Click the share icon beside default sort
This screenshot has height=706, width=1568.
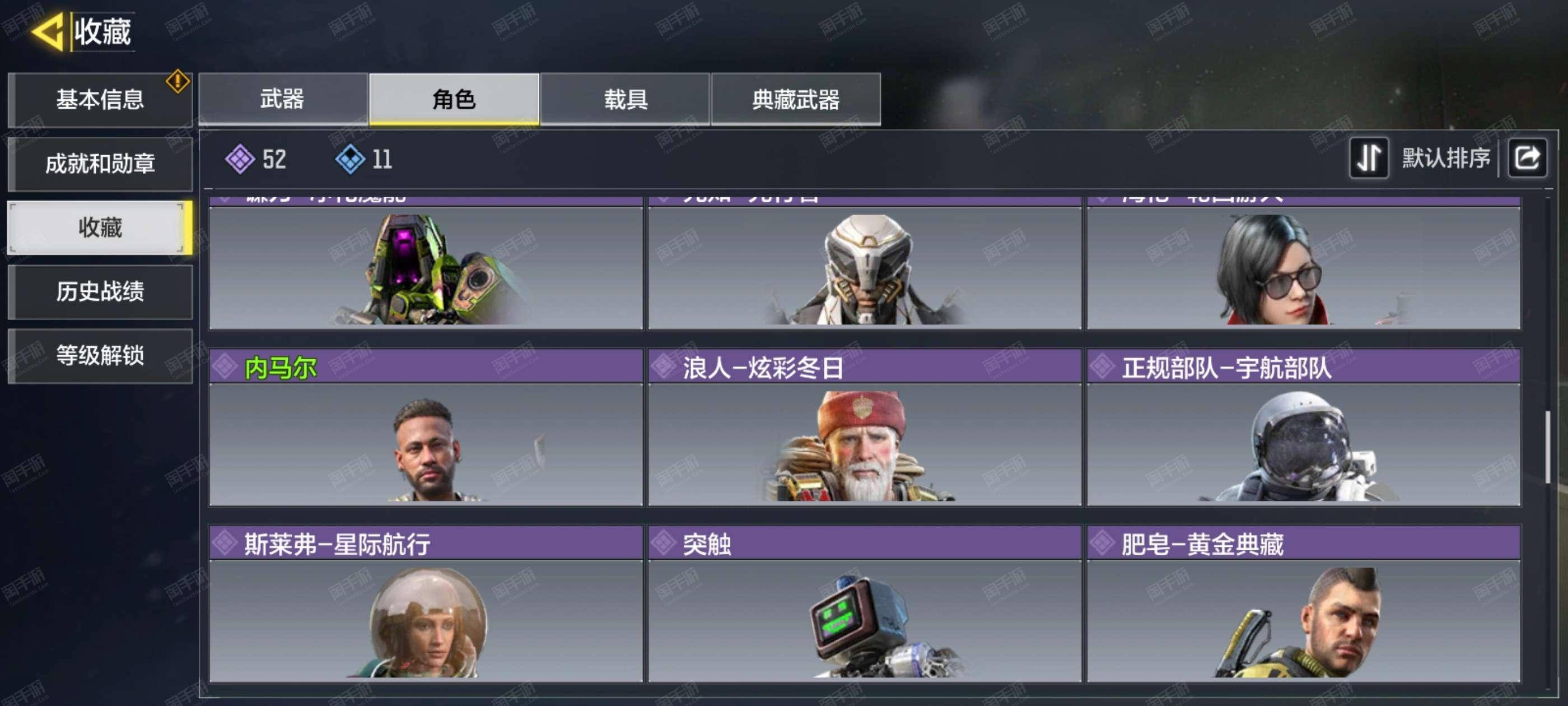pos(1527,159)
